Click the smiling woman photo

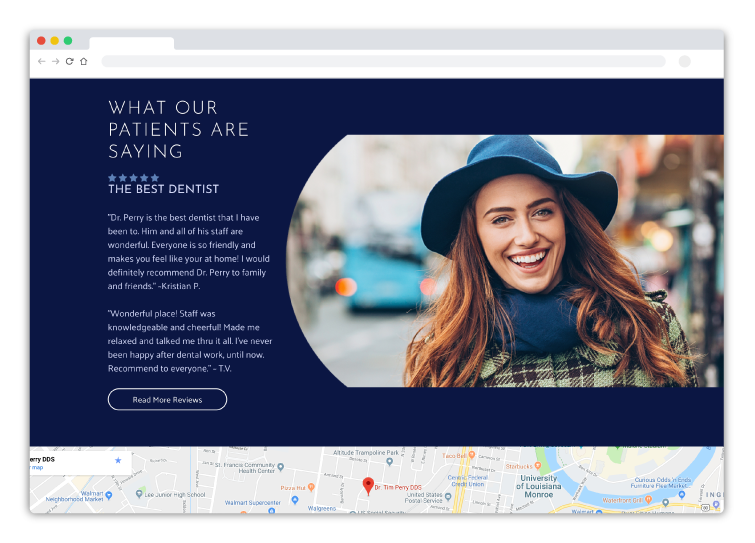[505, 261]
